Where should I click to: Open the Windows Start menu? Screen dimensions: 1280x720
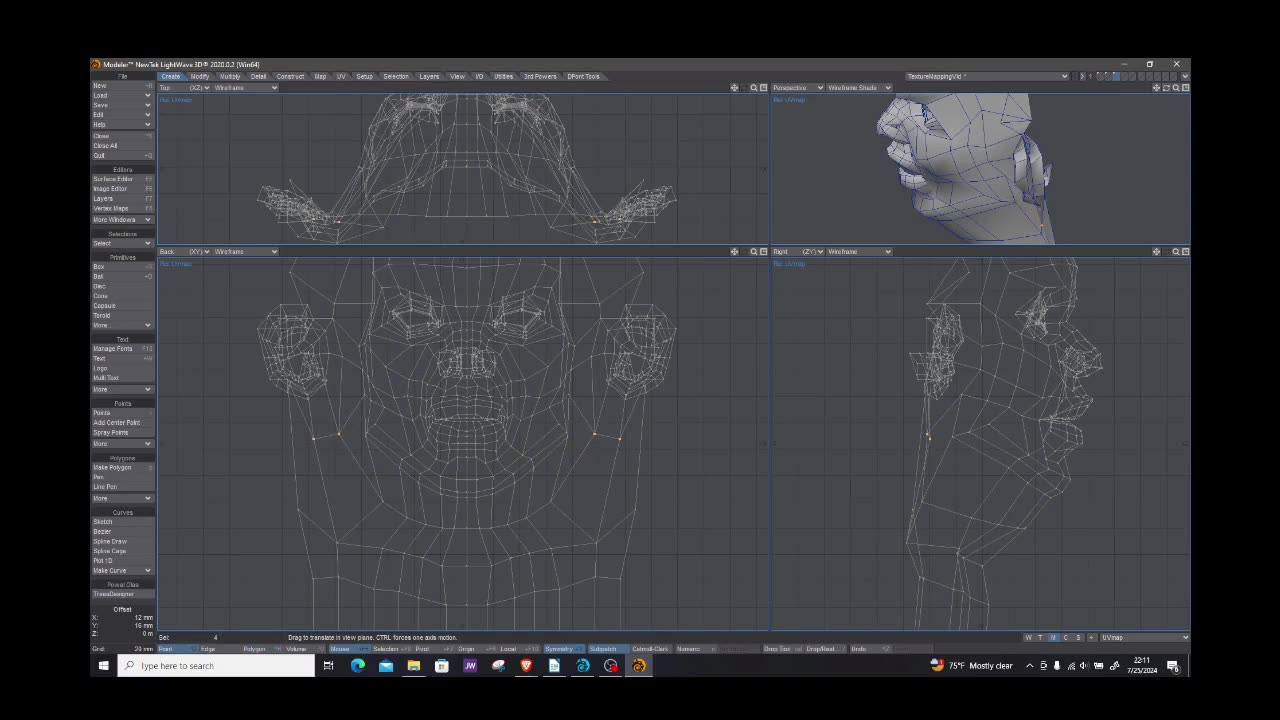point(103,666)
